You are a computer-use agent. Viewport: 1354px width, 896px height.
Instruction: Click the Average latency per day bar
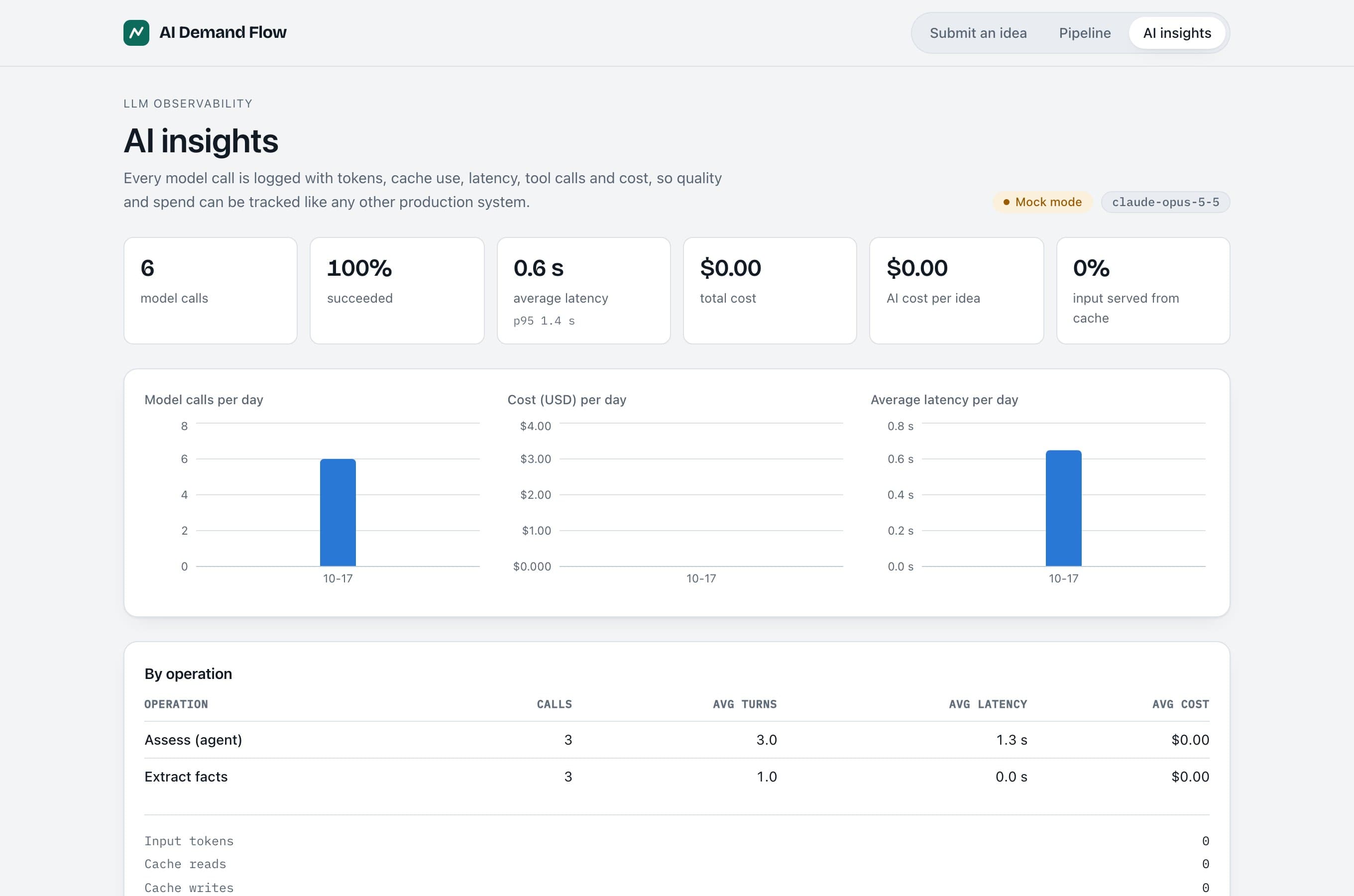(1063, 508)
